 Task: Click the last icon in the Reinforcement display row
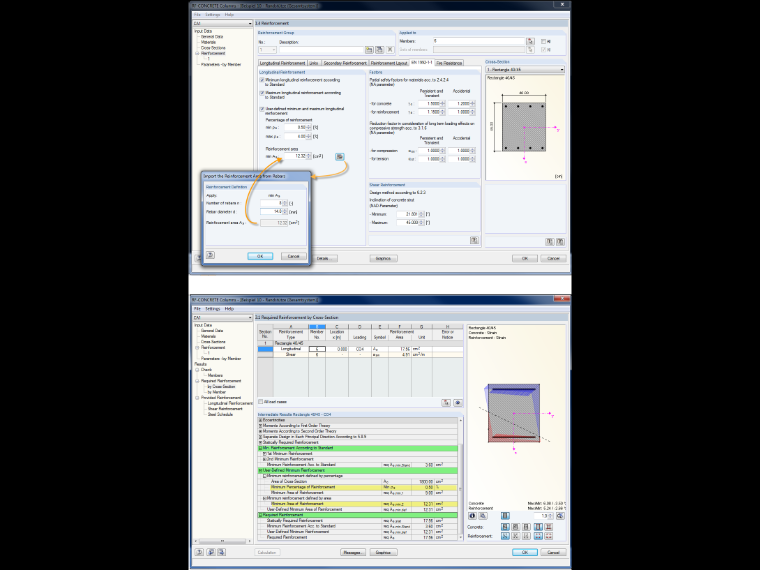coord(549,536)
